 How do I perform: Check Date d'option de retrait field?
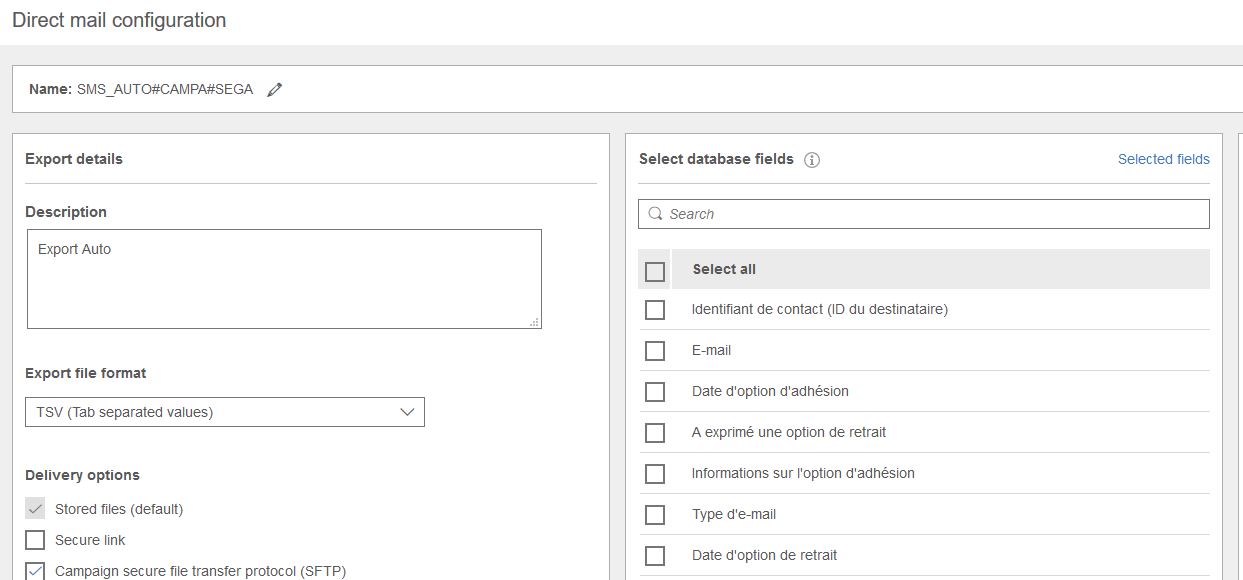click(655, 556)
